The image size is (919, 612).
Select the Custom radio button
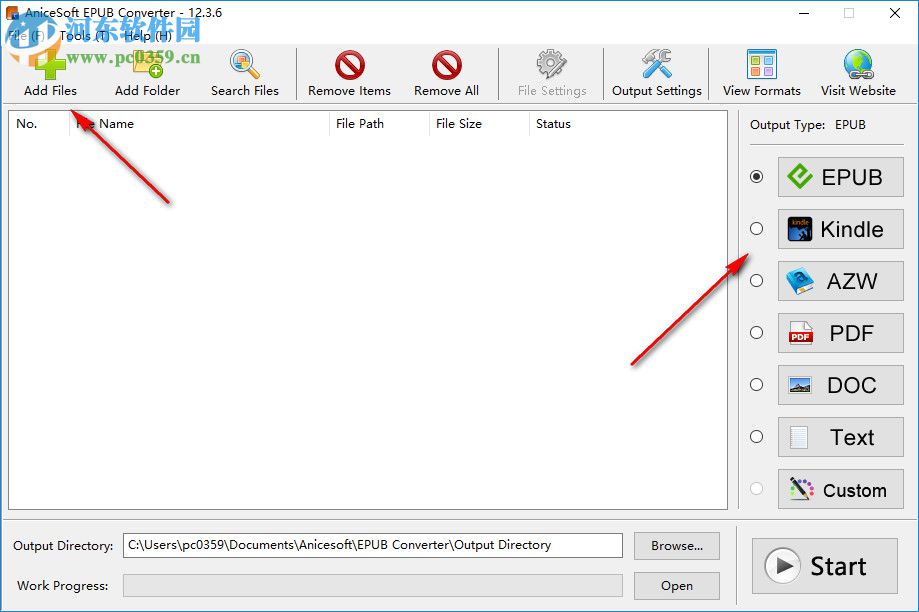(x=757, y=488)
